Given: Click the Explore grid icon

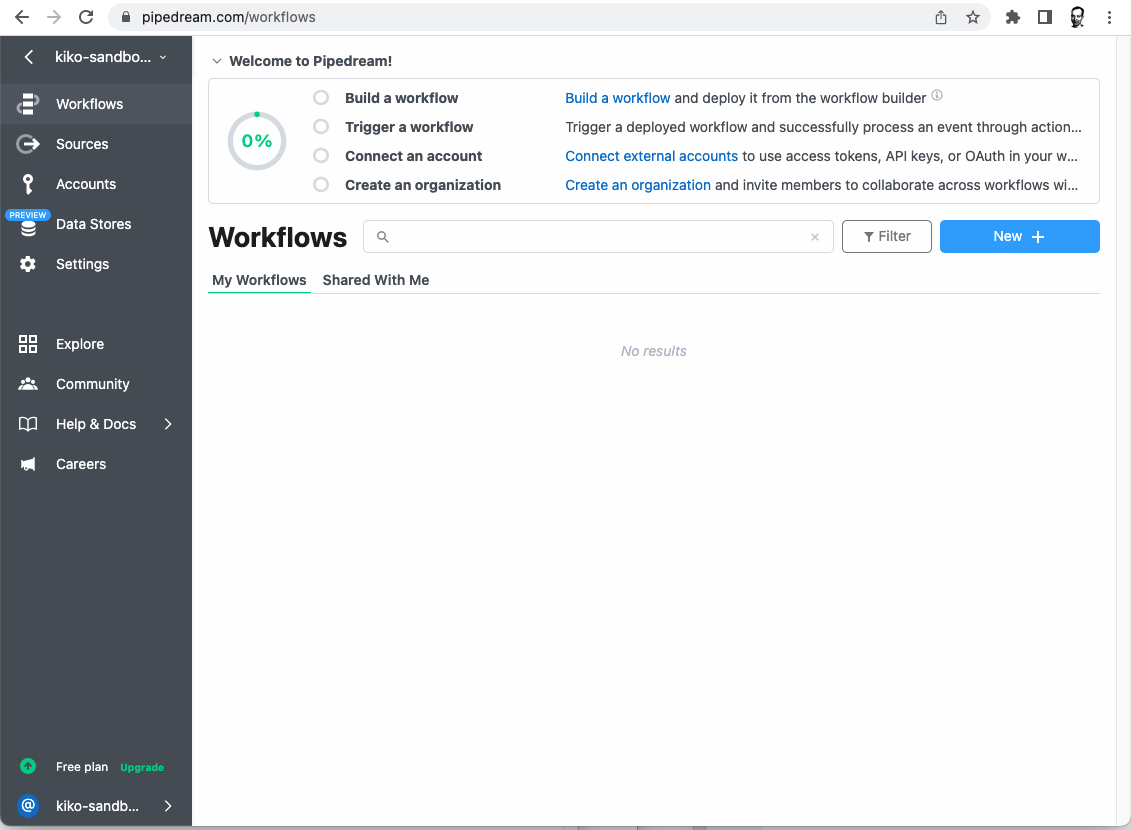Looking at the screenshot, I should tap(27, 344).
